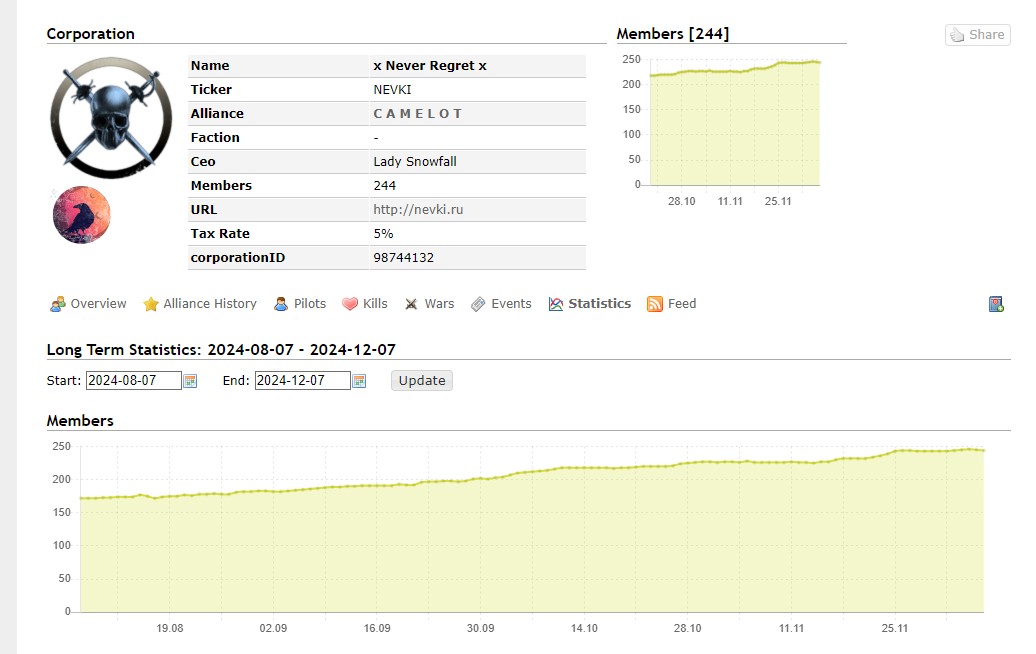Open the Feed tab
Viewport: 1036px width, 654px height.
(x=682, y=304)
